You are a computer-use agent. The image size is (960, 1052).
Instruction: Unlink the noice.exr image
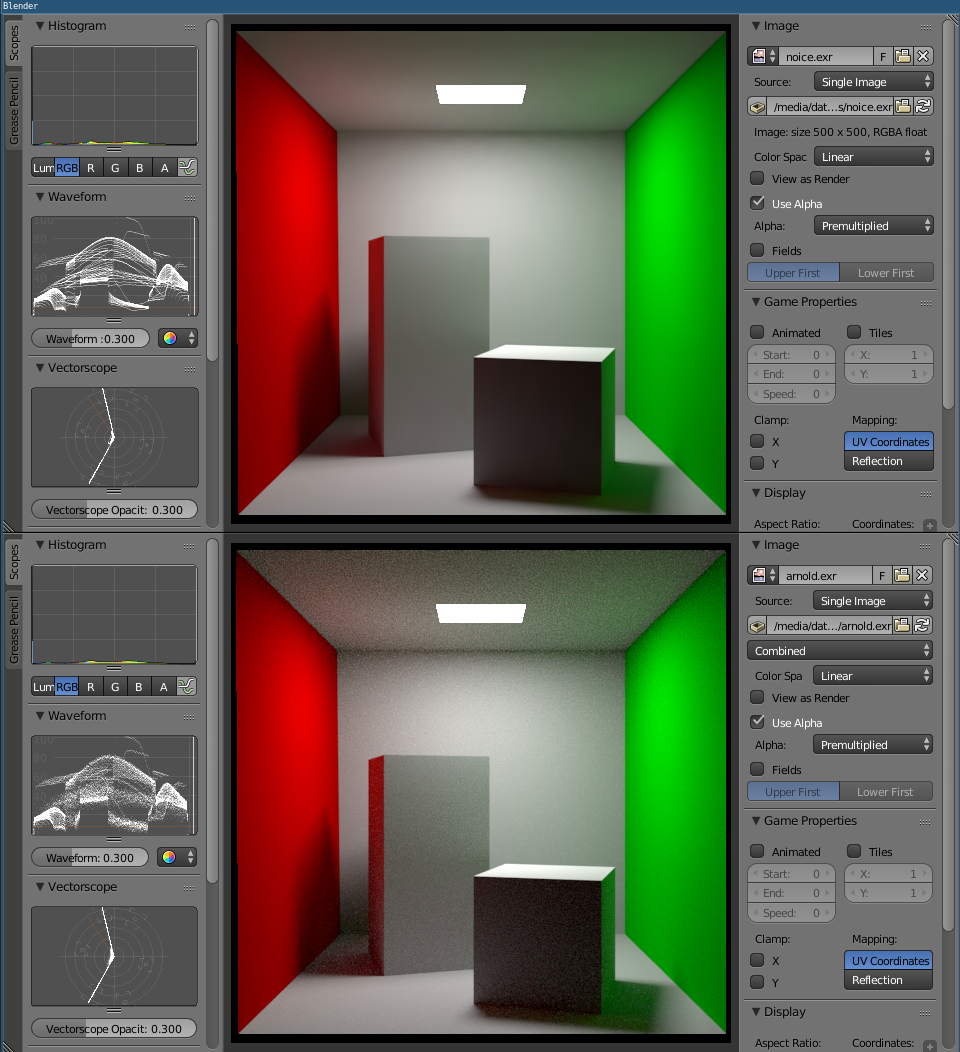click(921, 56)
